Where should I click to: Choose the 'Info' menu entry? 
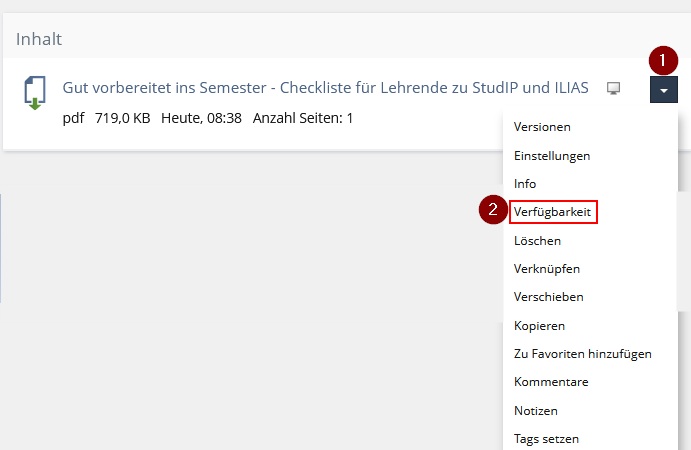coord(525,184)
